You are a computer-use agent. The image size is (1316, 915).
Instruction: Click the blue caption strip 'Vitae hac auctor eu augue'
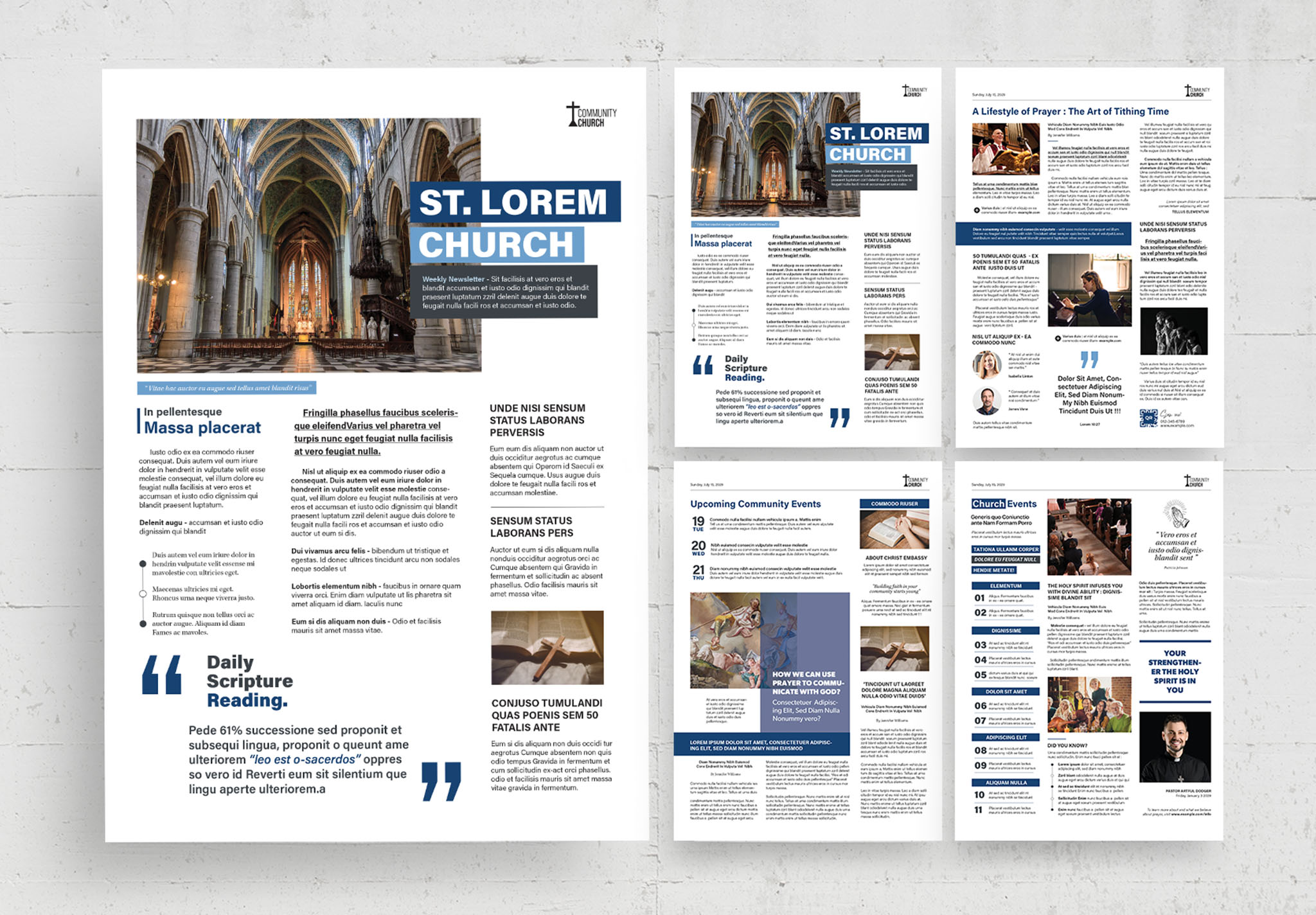pyautogui.click(x=227, y=388)
